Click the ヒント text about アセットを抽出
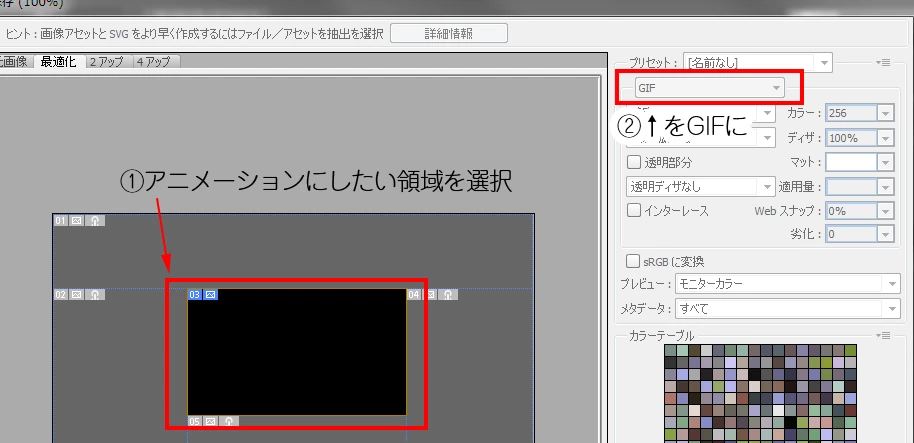This screenshot has width=914, height=443. tap(194, 33)
